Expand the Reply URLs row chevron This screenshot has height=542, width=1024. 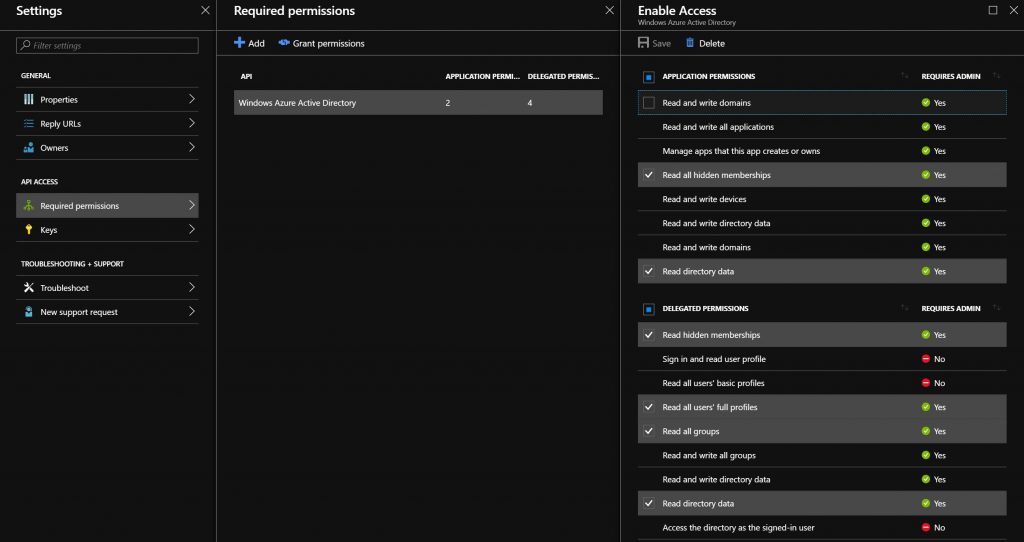[x=191, y=123]
